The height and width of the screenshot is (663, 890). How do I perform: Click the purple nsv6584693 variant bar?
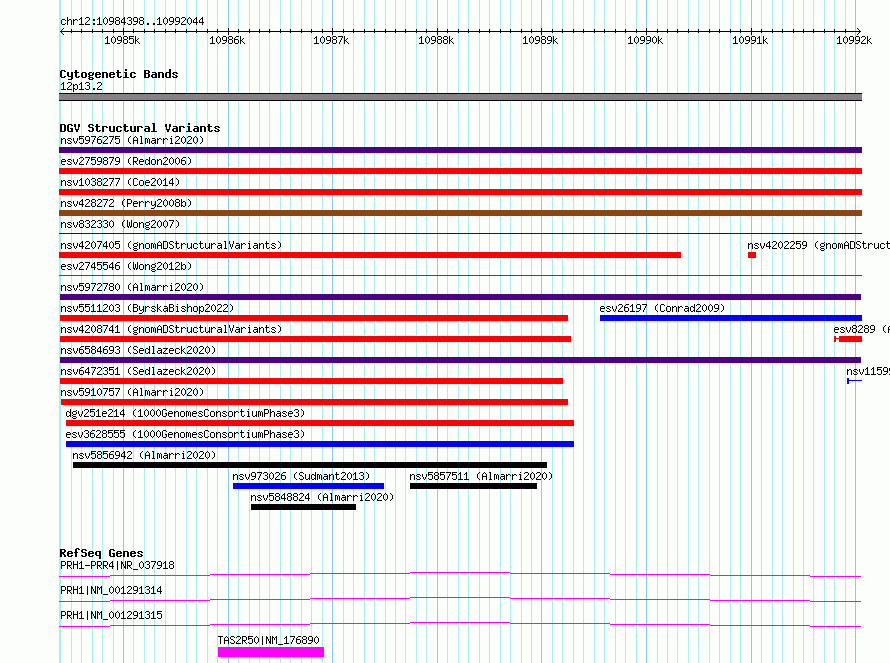pyautogui.click(x=460, y=360)
